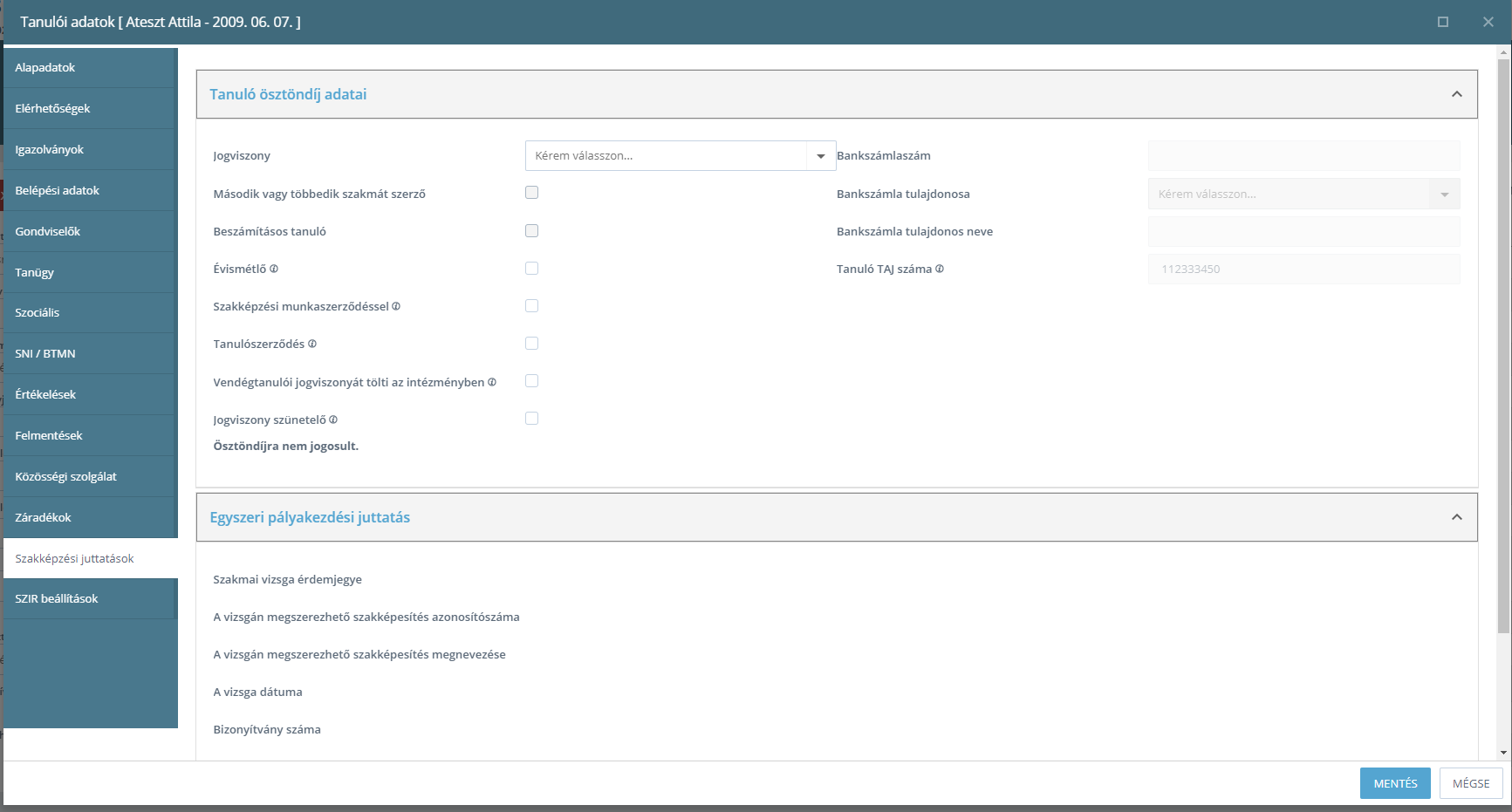Screen dimensions: 1512x812
Task: Check Vendégtanulói jogviszonyát tölti az intézményben box
Action: (531, 380)
